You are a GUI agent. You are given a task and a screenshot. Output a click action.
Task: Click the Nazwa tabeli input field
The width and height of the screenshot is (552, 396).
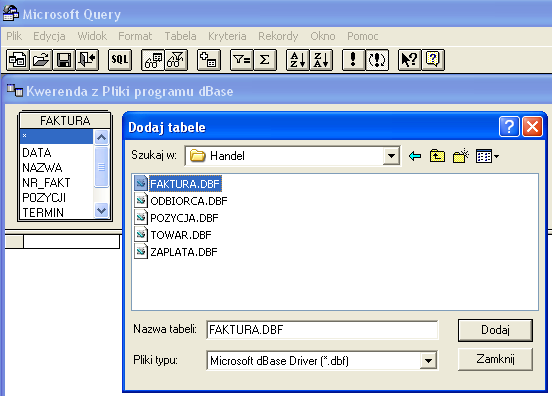pyautogui.click(x=322, y=330)
